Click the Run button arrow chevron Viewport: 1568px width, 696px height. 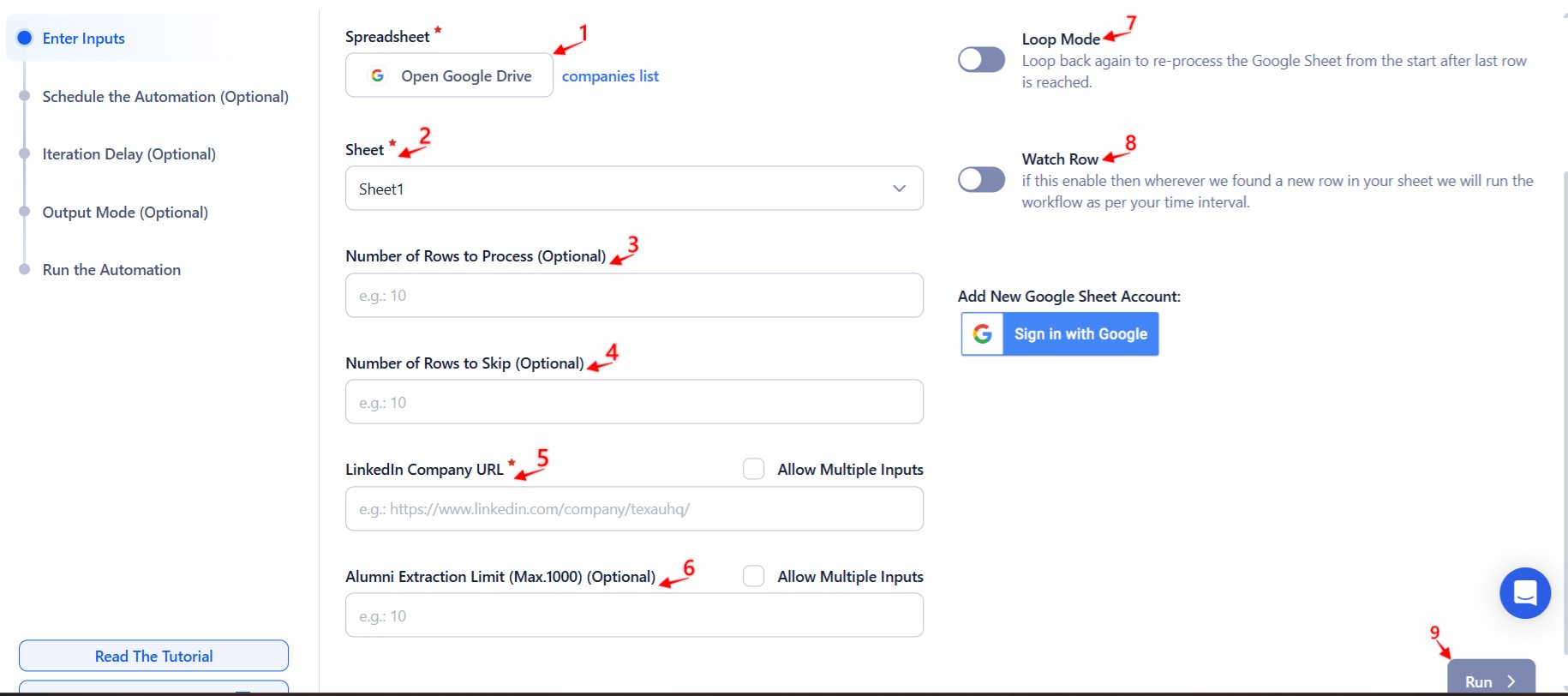tap(1511, 681)
